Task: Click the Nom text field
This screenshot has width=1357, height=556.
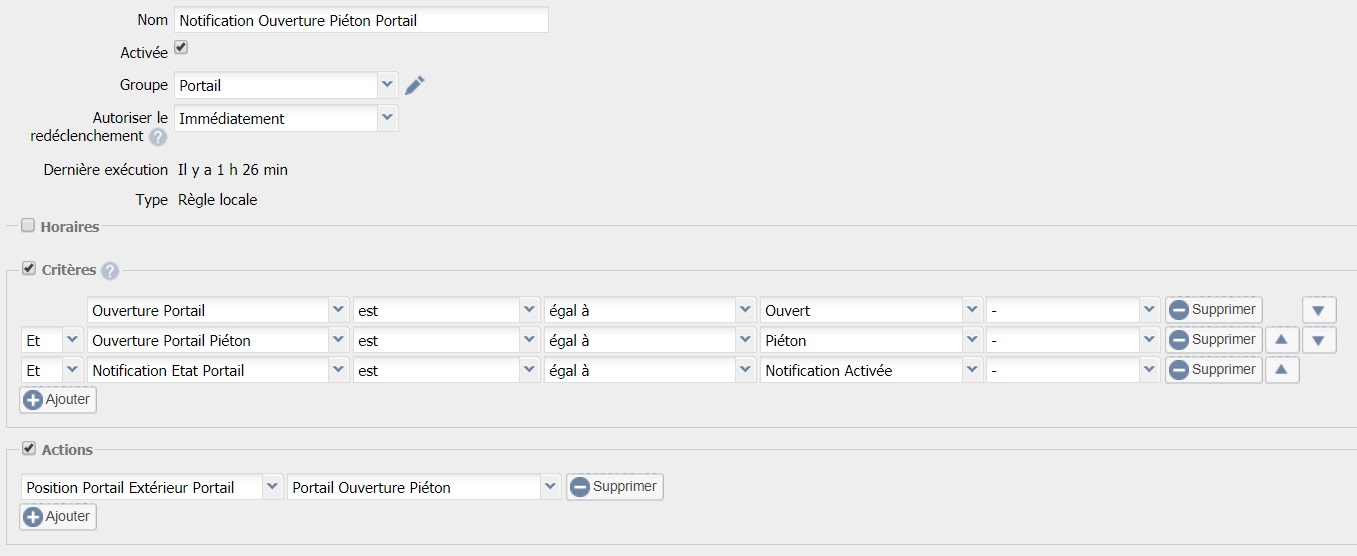Action: pyautogui.click(x=361, y=20)
